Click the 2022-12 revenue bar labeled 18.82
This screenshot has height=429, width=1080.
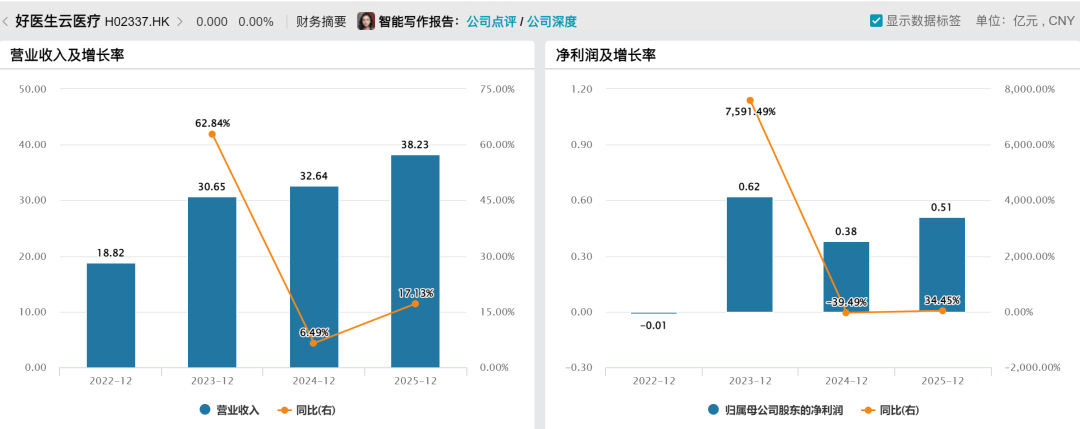pyautogui.click(x=111, y=315)
